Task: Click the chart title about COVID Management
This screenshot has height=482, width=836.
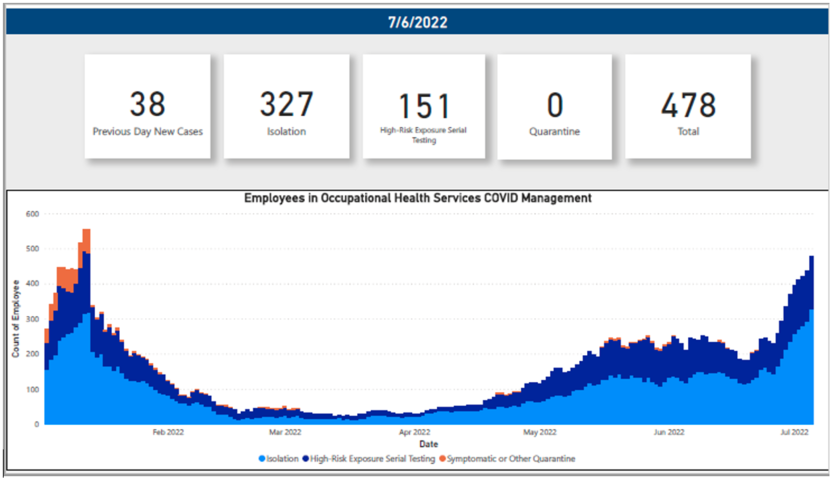Action: (418, 198)
